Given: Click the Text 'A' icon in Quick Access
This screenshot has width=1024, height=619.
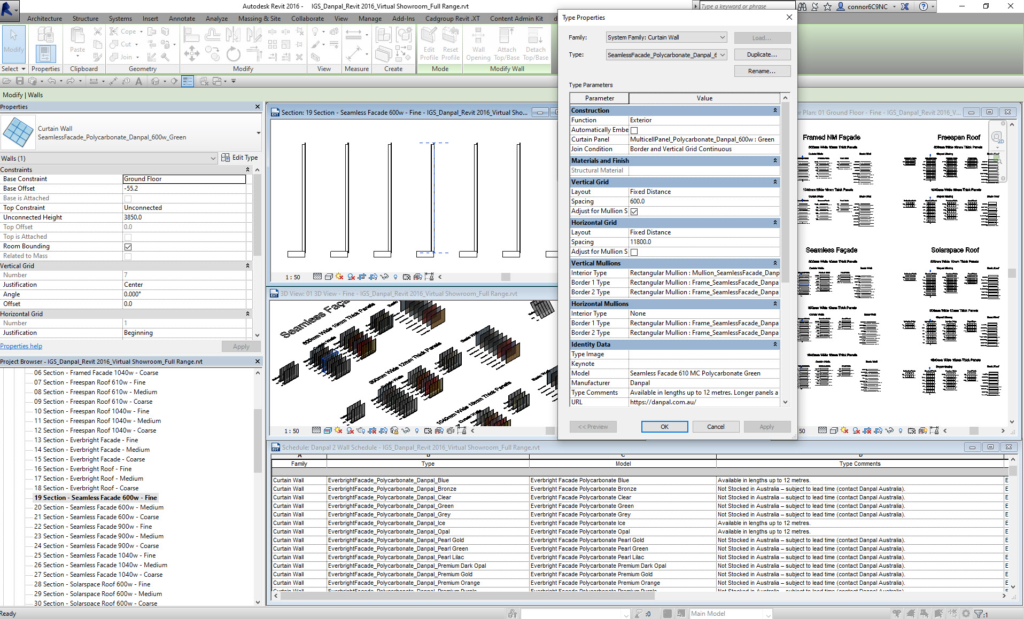Looking at the screenshot, I should pos(138,82).
